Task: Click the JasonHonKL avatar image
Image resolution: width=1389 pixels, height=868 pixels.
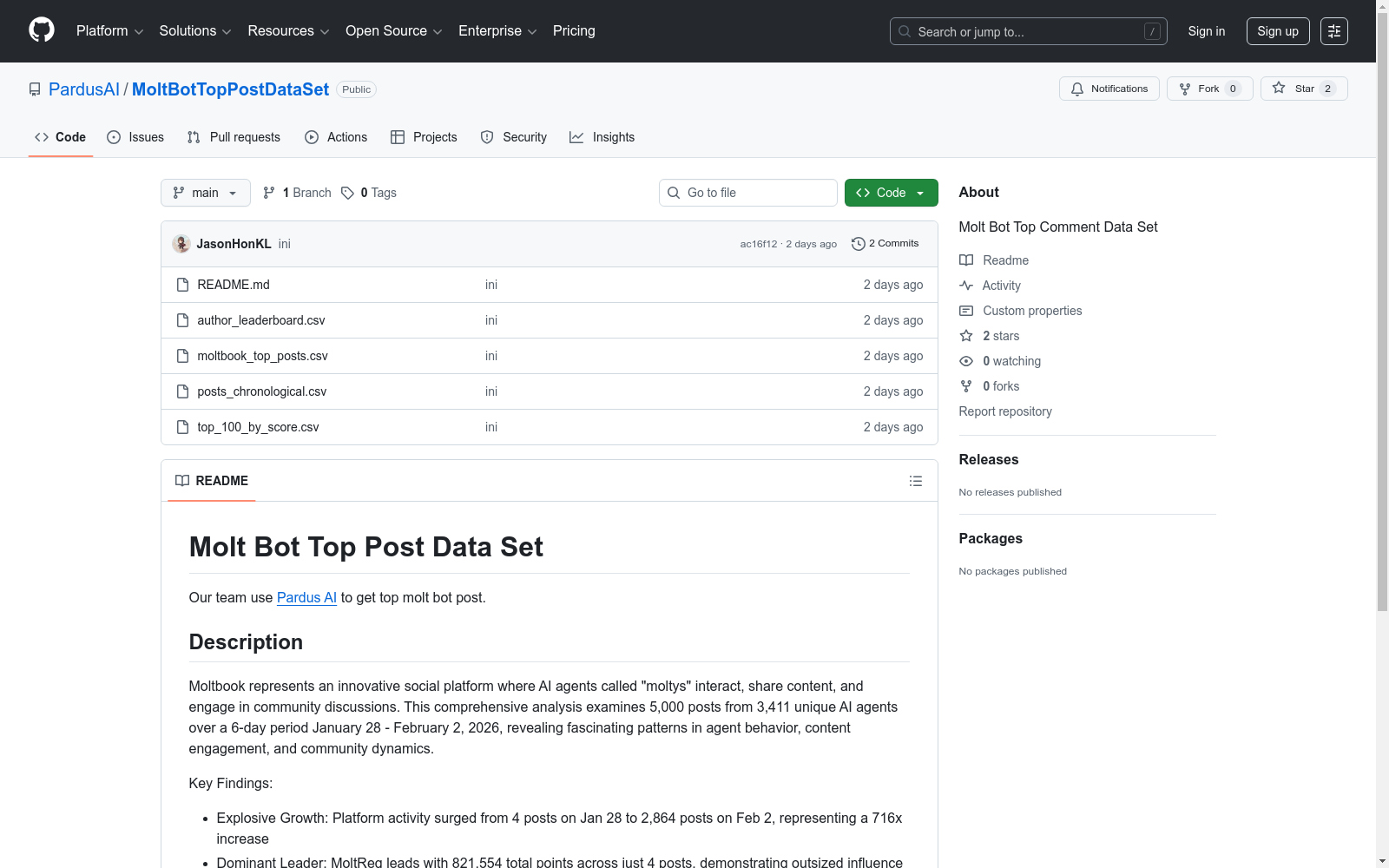Action: (x=181, y=244)
